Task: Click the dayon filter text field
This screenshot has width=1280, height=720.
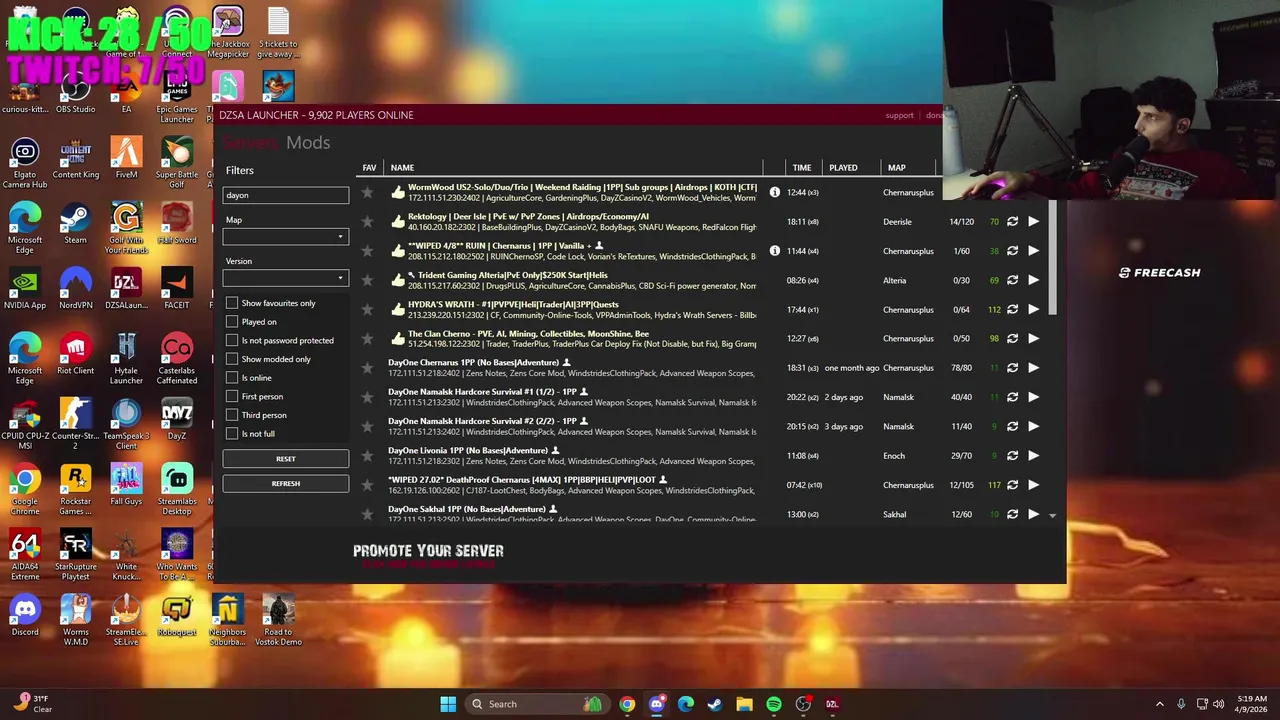Action: (x=286, y=195)
